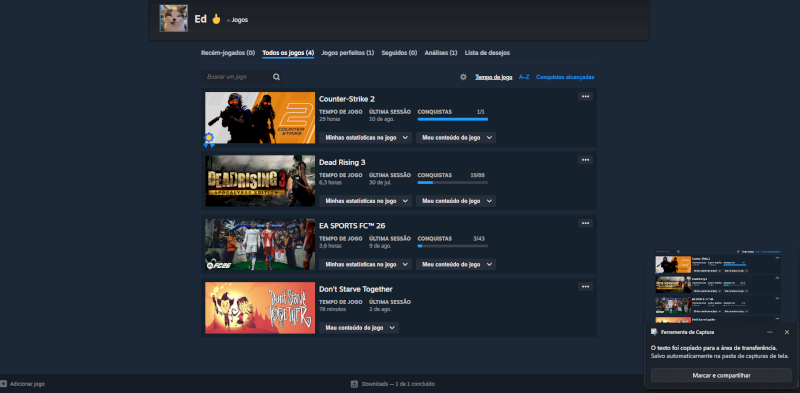Click EA SPORTS FC 26 achievements progress bar
This screenshot has width=800, height=393.
coord(453,246)
